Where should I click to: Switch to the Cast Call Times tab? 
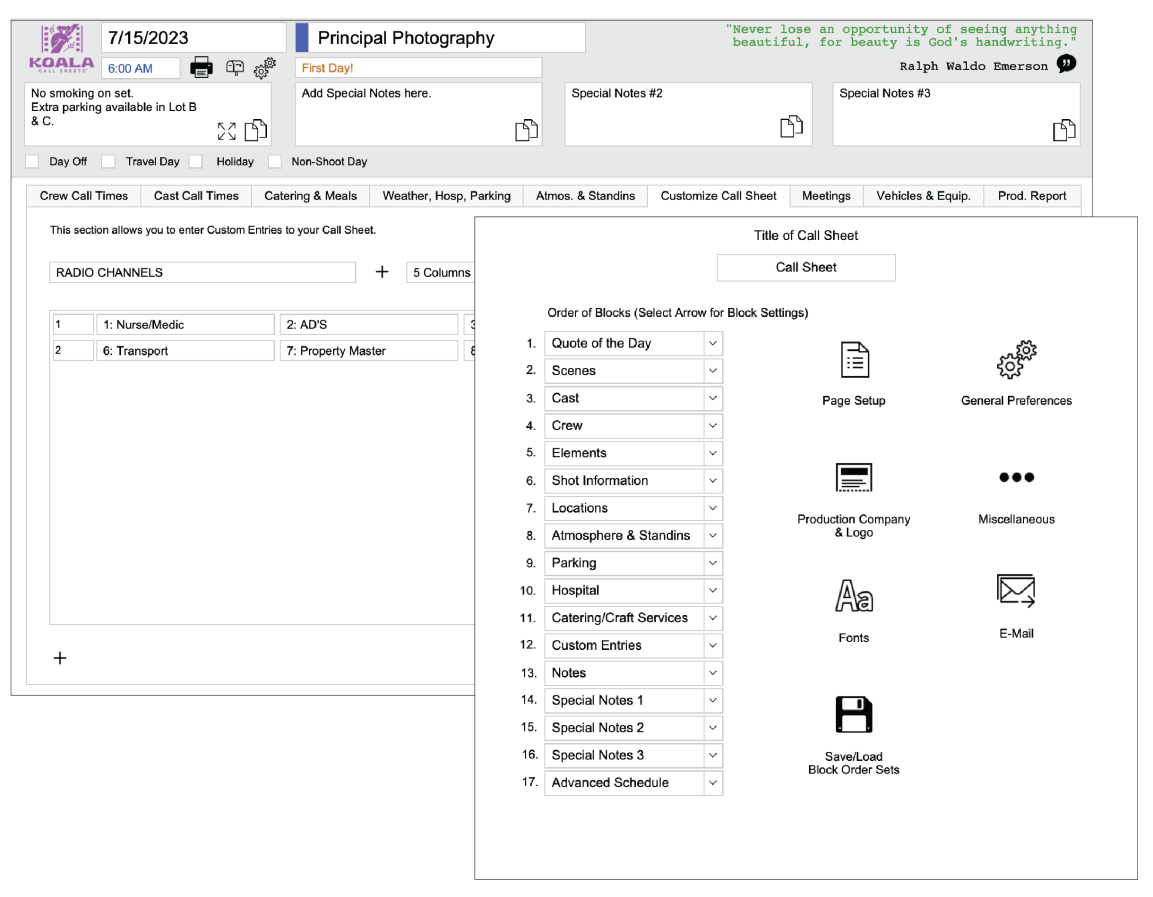click(196, 196)
